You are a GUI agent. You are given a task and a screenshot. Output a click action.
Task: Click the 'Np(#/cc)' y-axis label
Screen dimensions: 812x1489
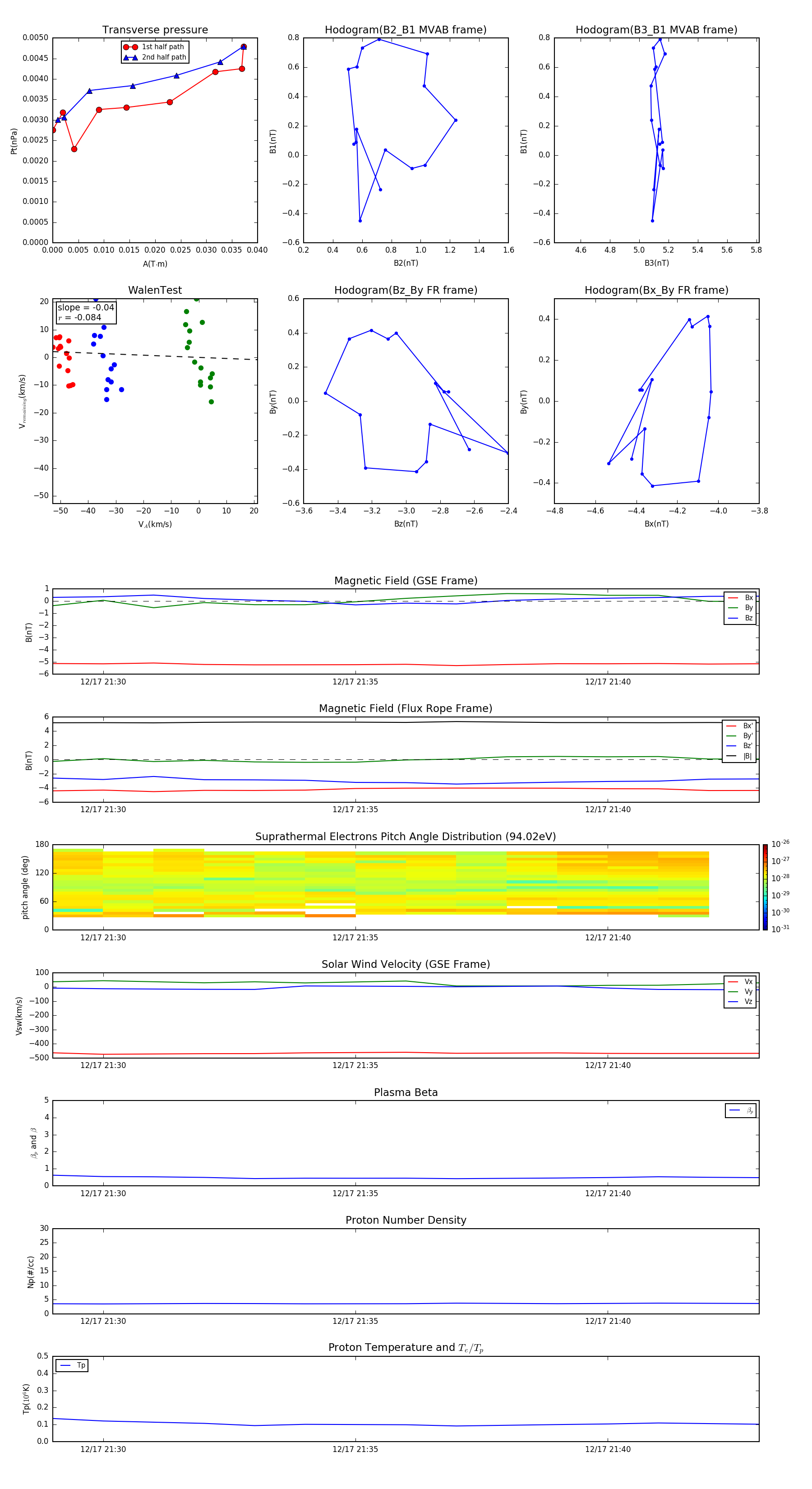pyautogui.click(x=31, y=1272)
